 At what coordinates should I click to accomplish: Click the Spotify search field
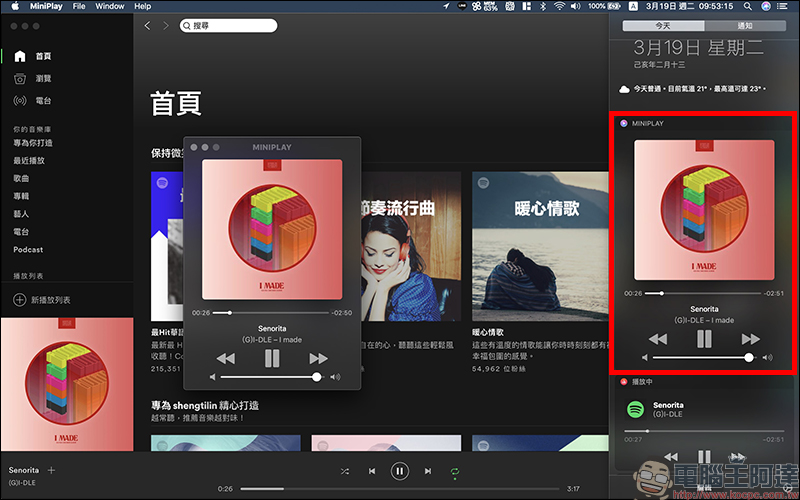229,26
